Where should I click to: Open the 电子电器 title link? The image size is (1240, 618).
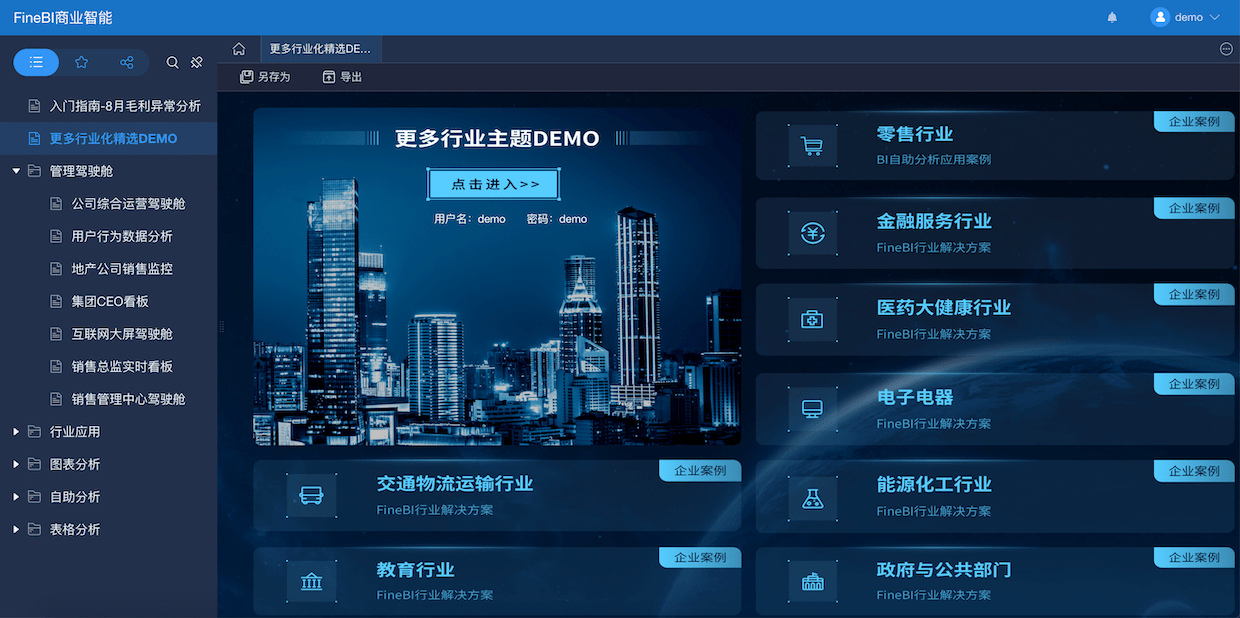pos(915,397)
